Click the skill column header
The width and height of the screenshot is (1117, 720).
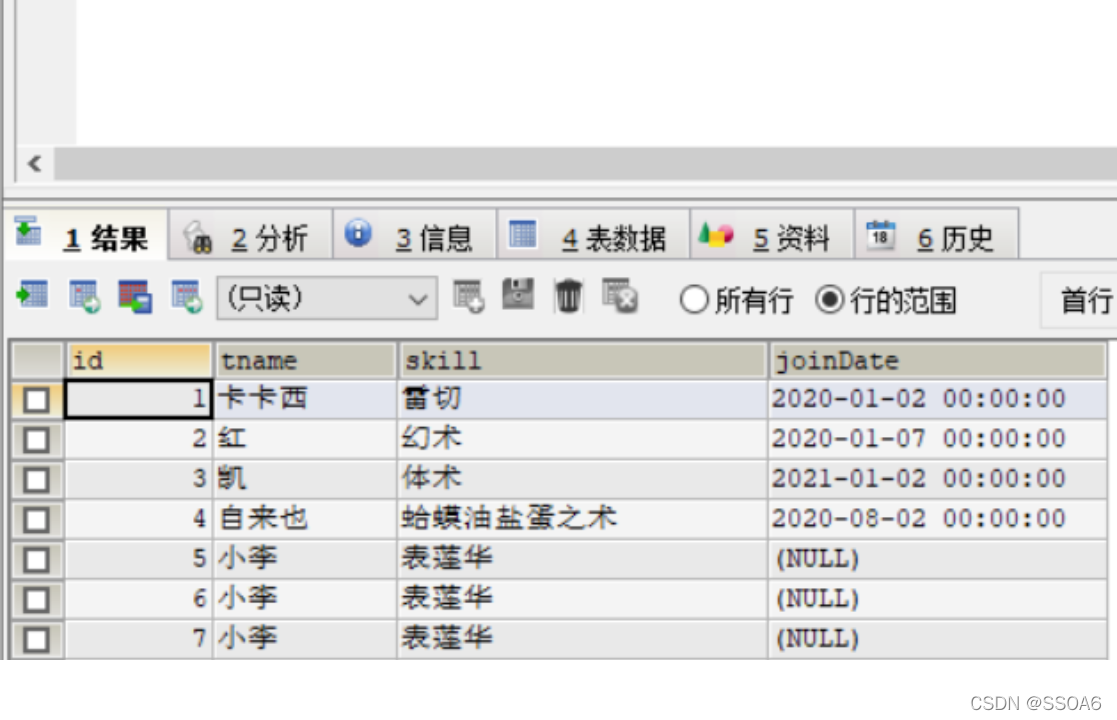[582, 360]
